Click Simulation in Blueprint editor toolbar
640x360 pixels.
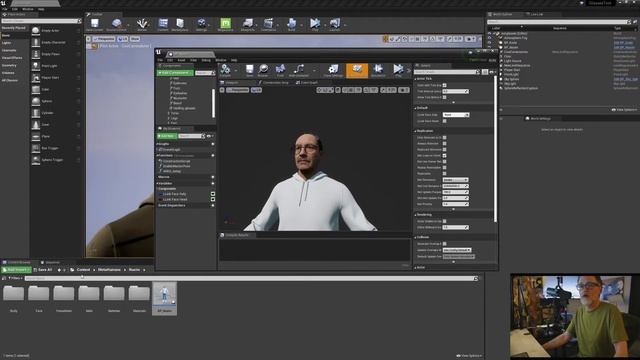click(378, 71)
